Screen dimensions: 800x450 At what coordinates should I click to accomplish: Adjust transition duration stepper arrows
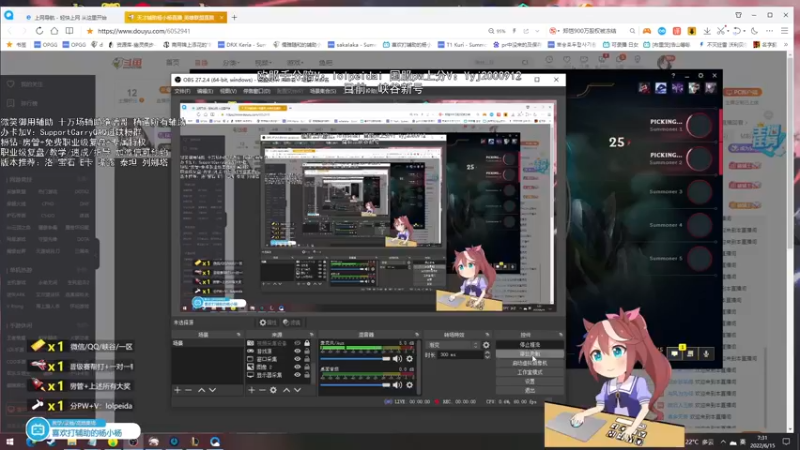coord(487,355)
